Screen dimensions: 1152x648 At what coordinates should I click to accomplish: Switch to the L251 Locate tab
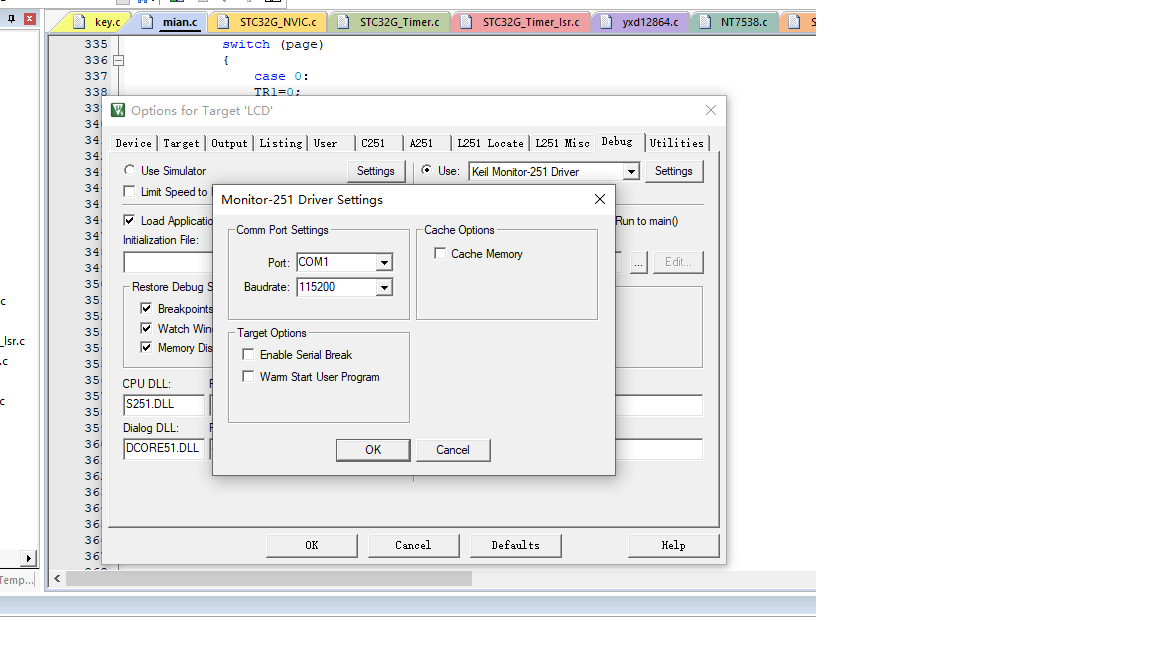[490, 143]
